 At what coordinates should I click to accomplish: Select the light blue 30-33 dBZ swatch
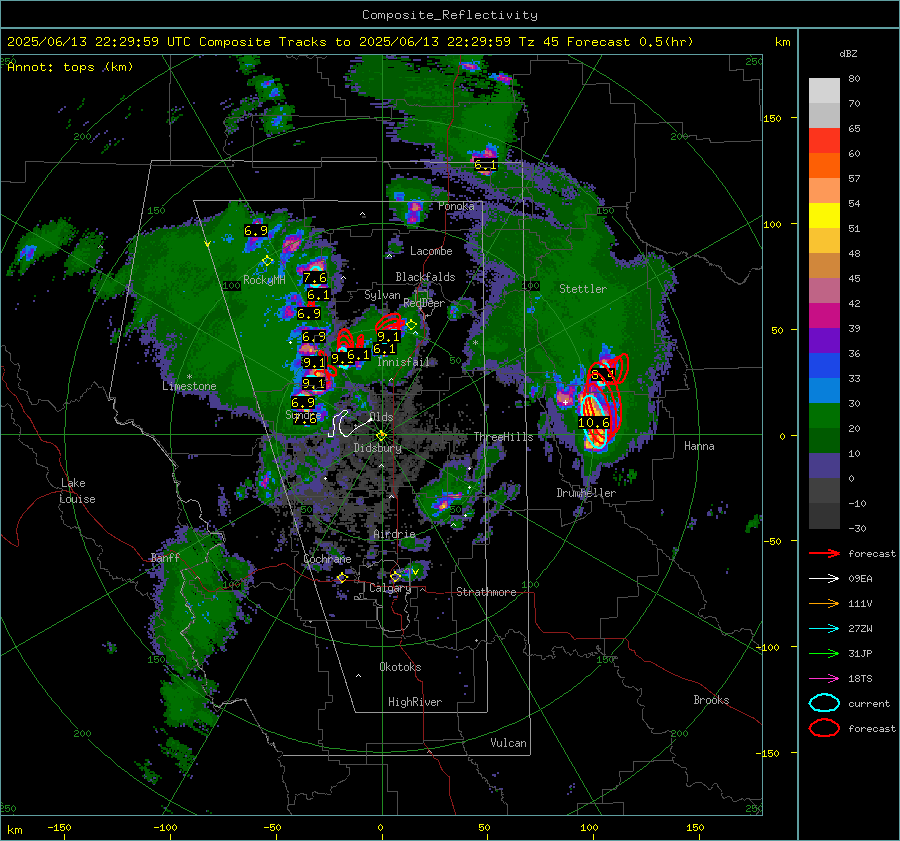[x=824, y=390]
